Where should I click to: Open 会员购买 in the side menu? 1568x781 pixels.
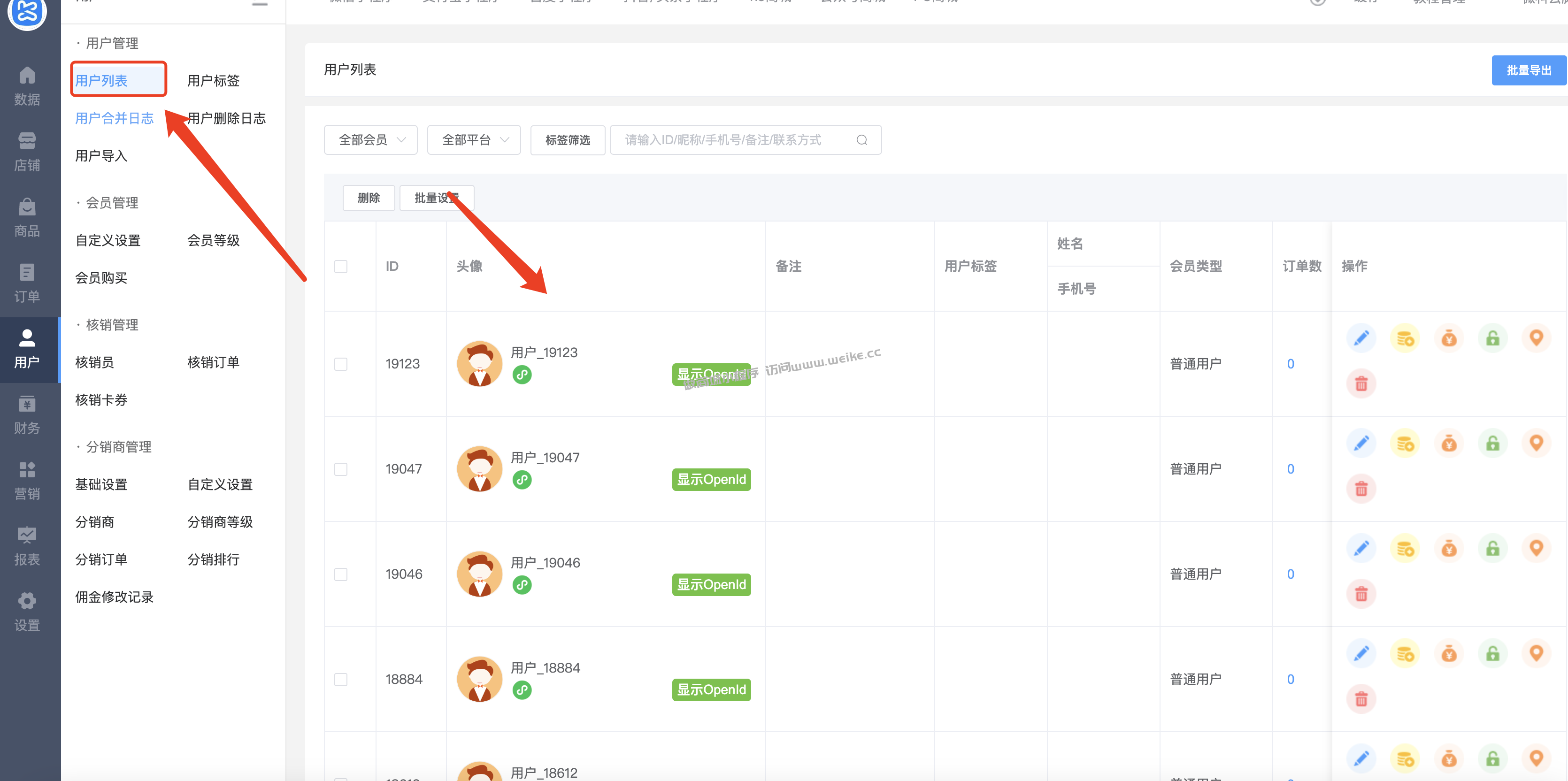(101, 277)
